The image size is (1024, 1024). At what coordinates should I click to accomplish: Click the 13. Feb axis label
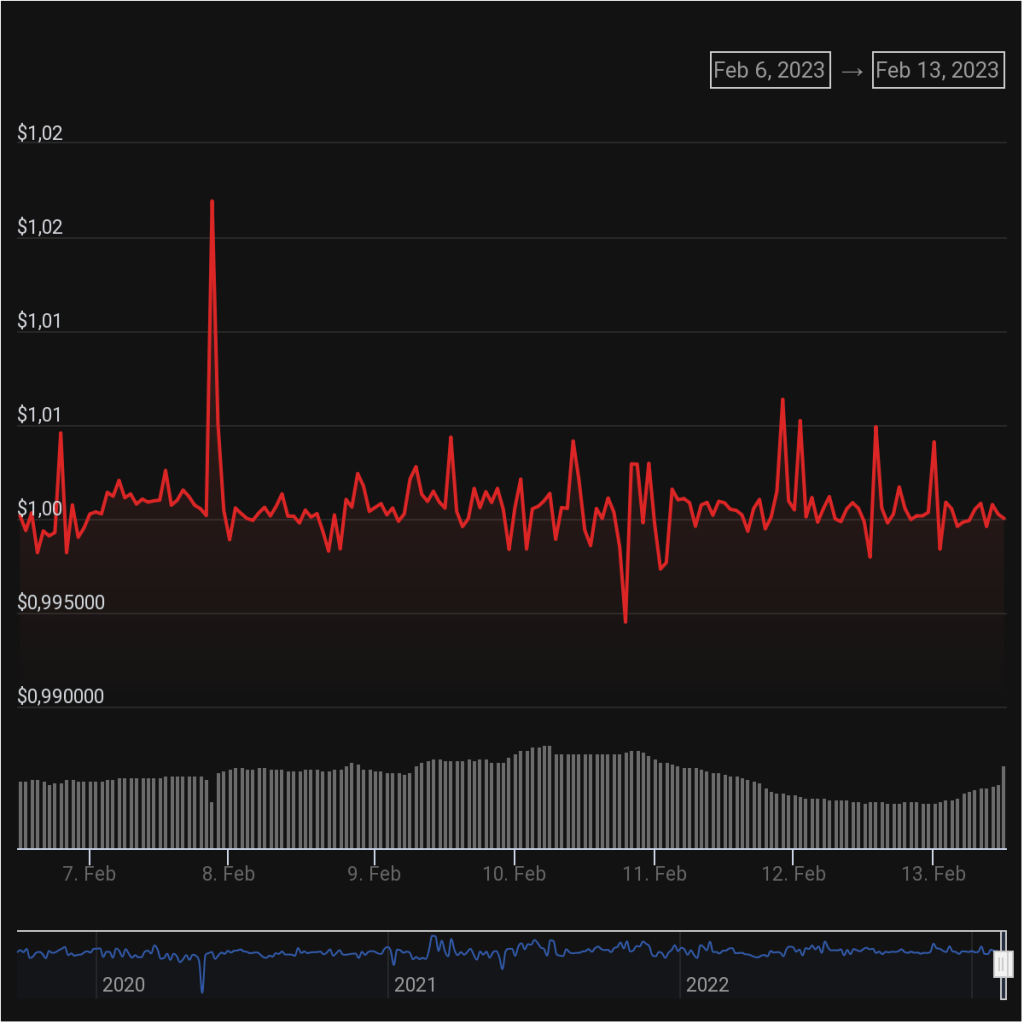click(x=933, y=874)
